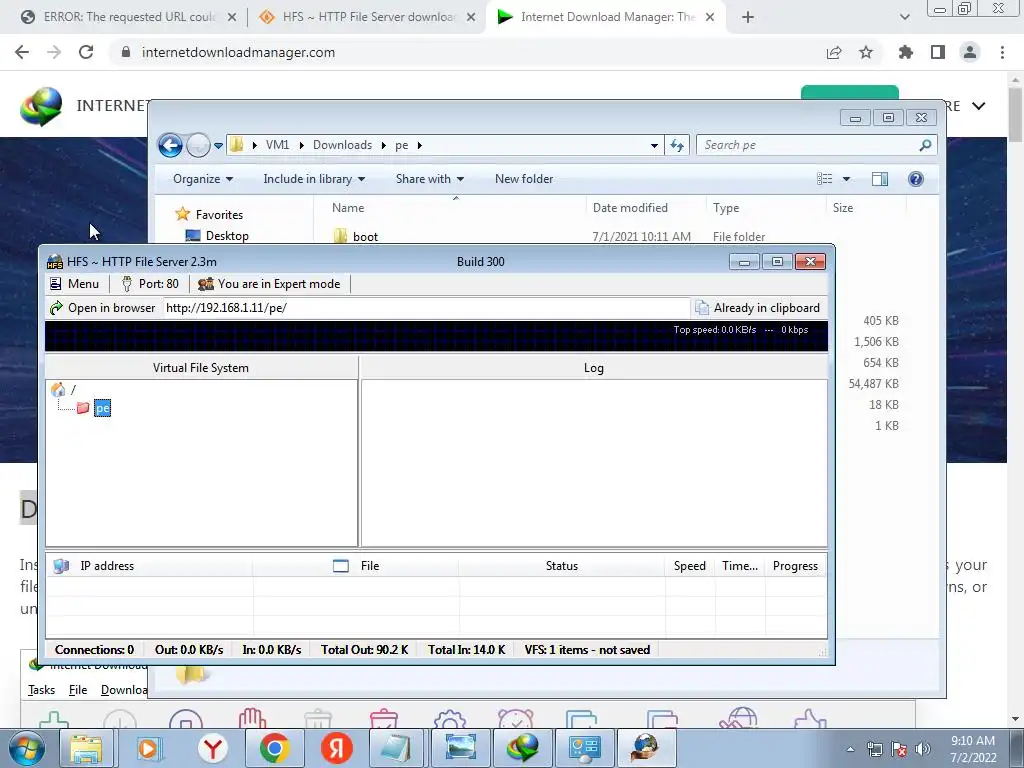Click 'VM1' in the Explorer breadcrumb
This screenshot has width=1024, height=768.
(277, 145)
